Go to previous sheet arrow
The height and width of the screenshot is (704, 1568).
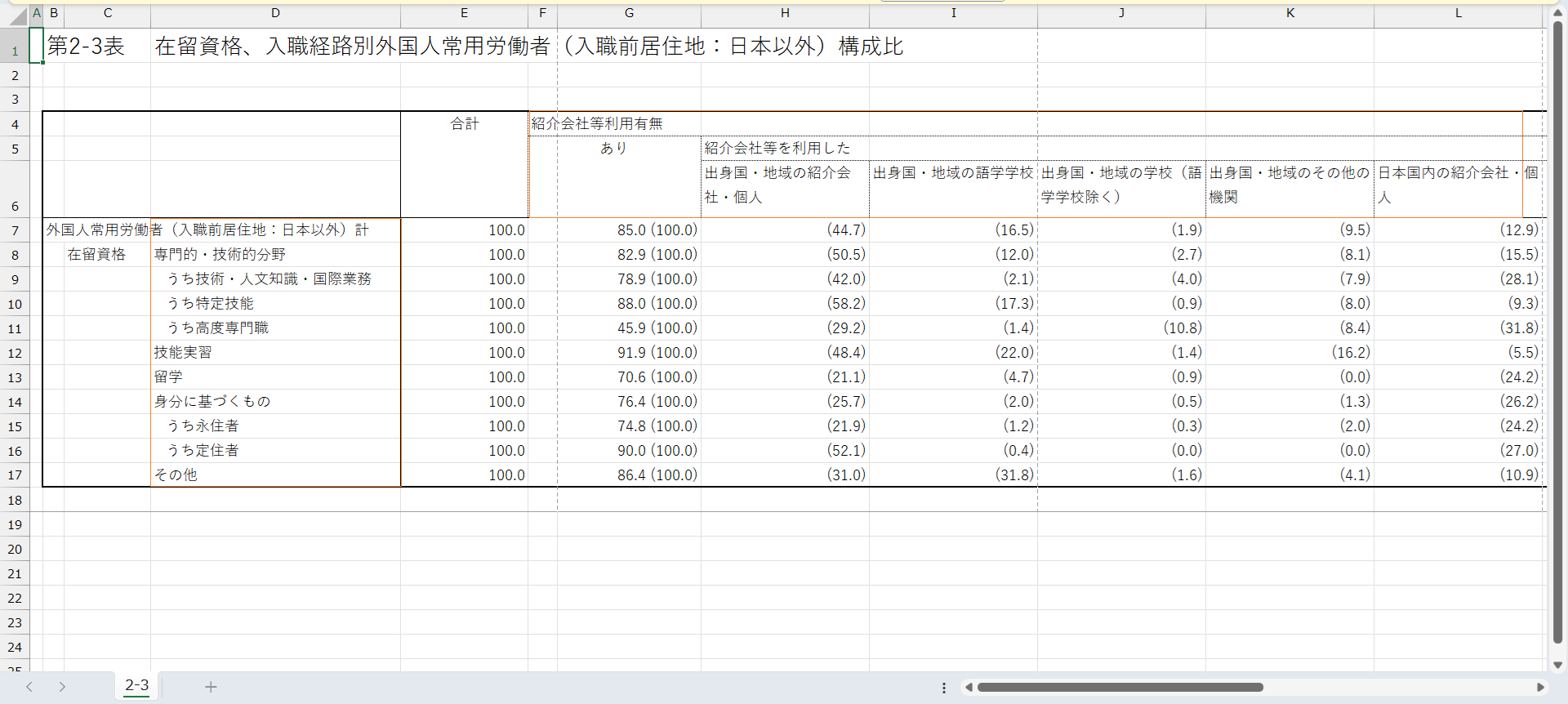[x=29, y=687]
